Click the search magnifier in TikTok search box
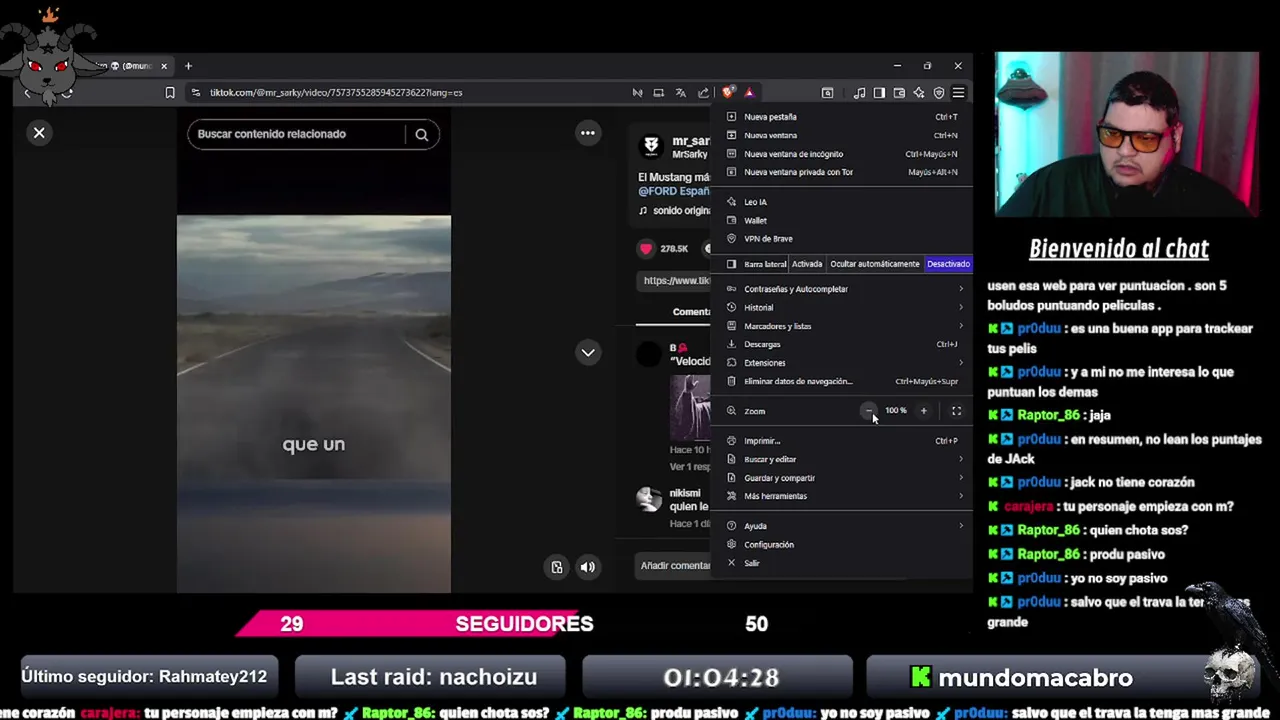The height and width of the screenshot is (720, 1280). tap(422, 134)
